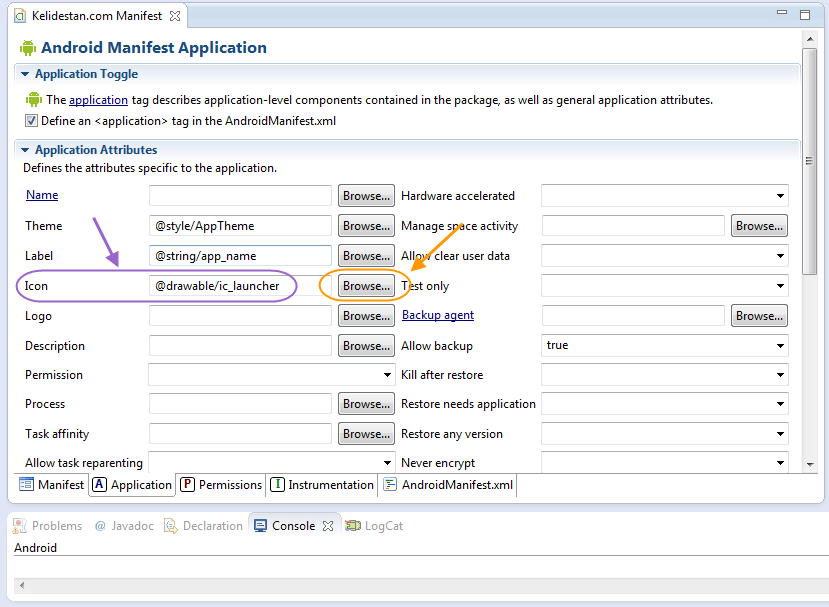
Task: Toggle the Define an application tag checkbox
Action: point(31,121)
